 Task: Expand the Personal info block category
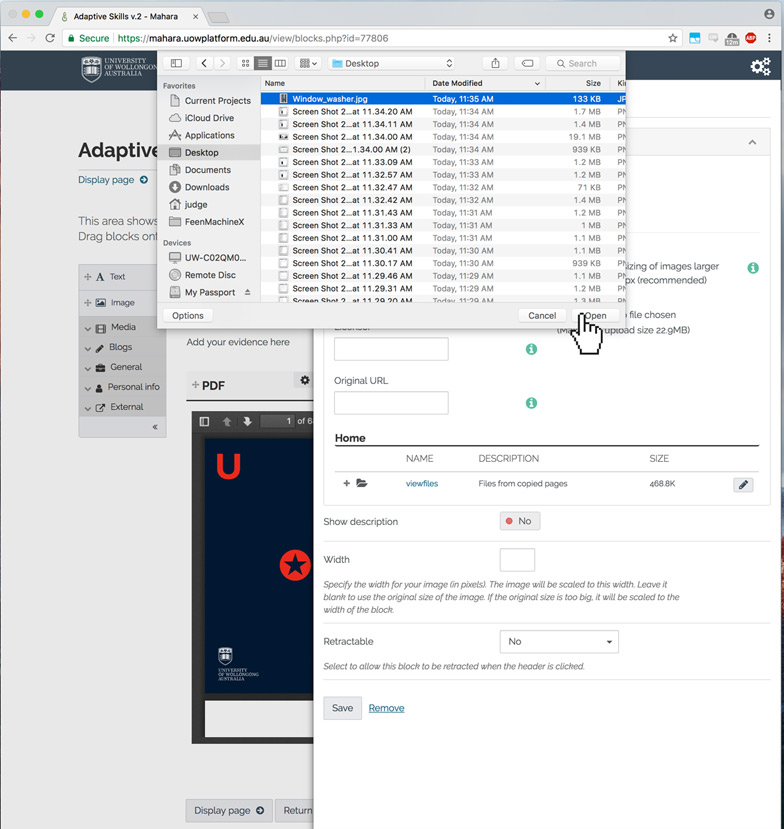point(123,387)
